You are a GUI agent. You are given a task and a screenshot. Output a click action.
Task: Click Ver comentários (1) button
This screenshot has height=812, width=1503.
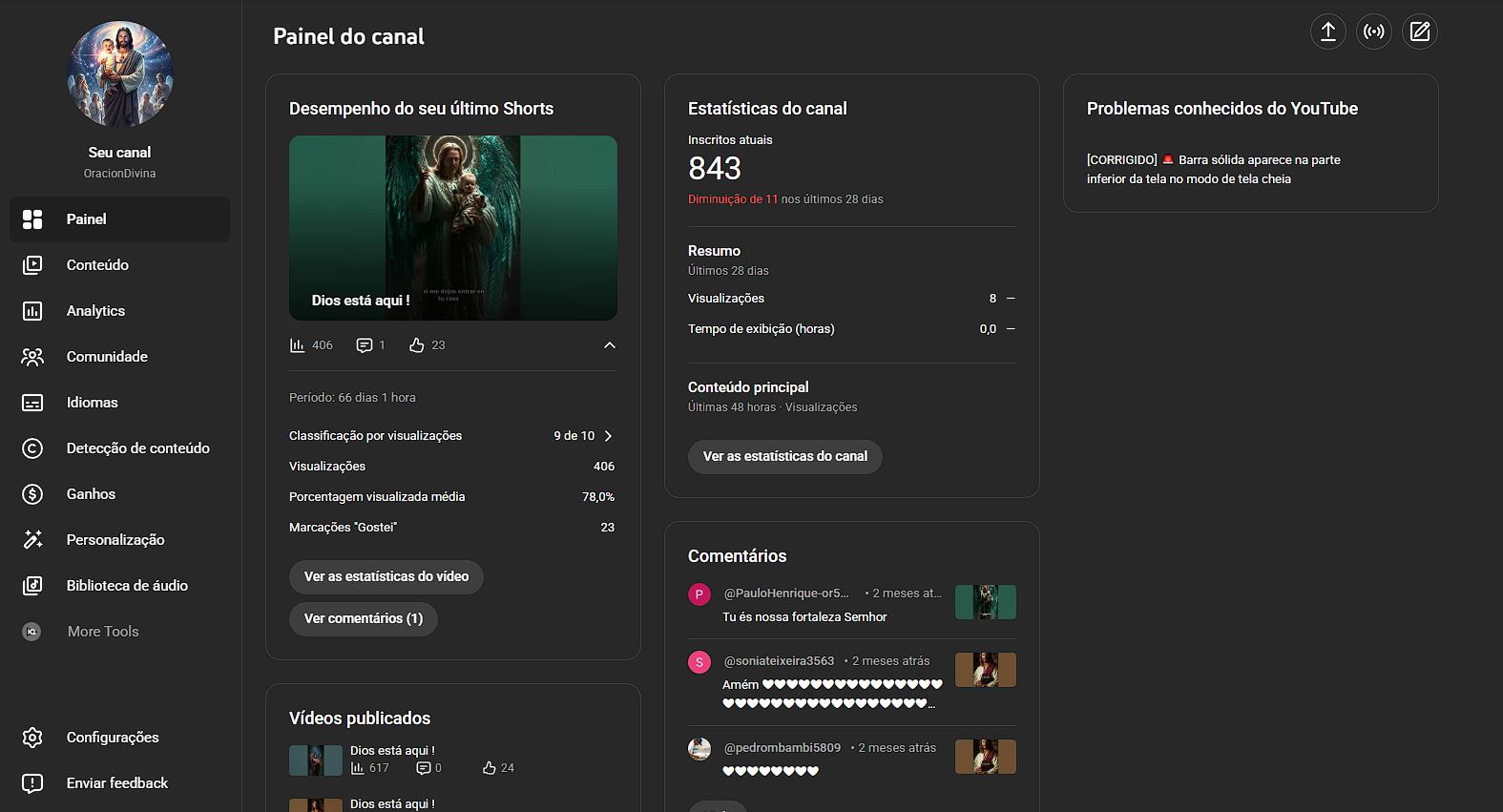click(x=364, y=618)
